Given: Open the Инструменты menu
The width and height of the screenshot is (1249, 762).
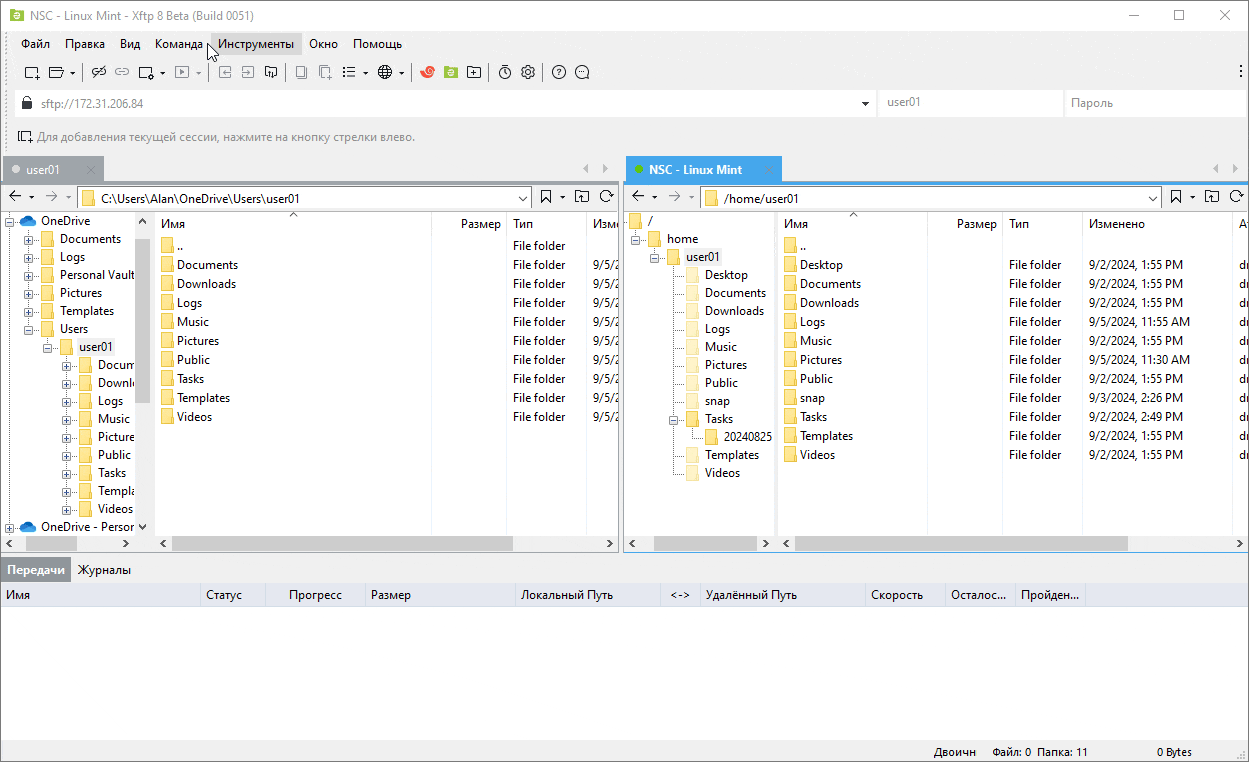Looking at the screenshot, I should coord(256,44).
